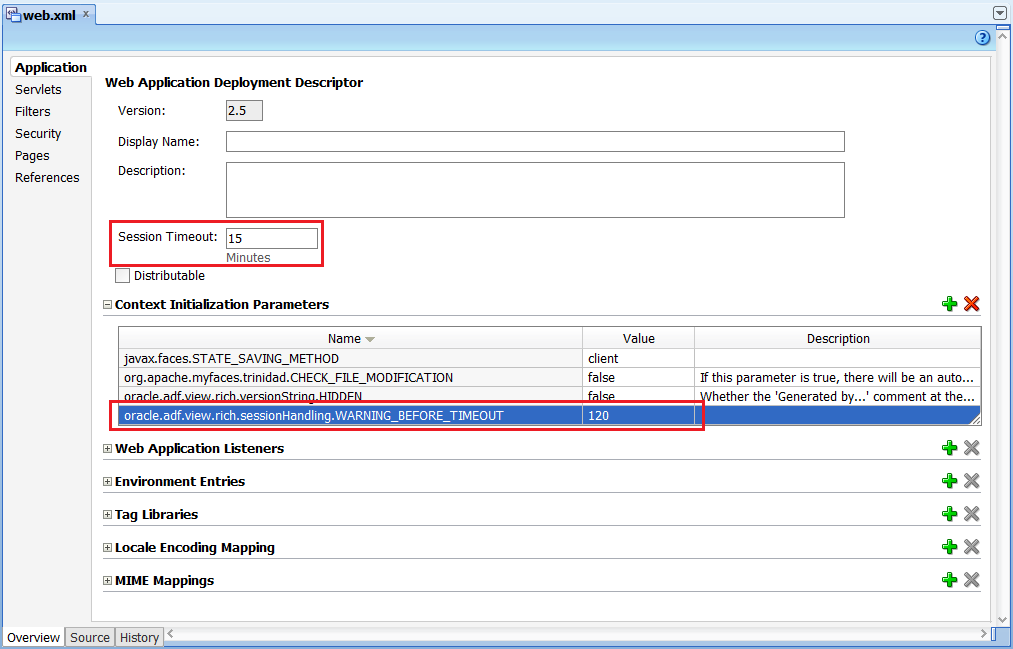Expand the Web Application Listeners section
This screenshot has width=1013, height=649.
(x=107, y=447)
